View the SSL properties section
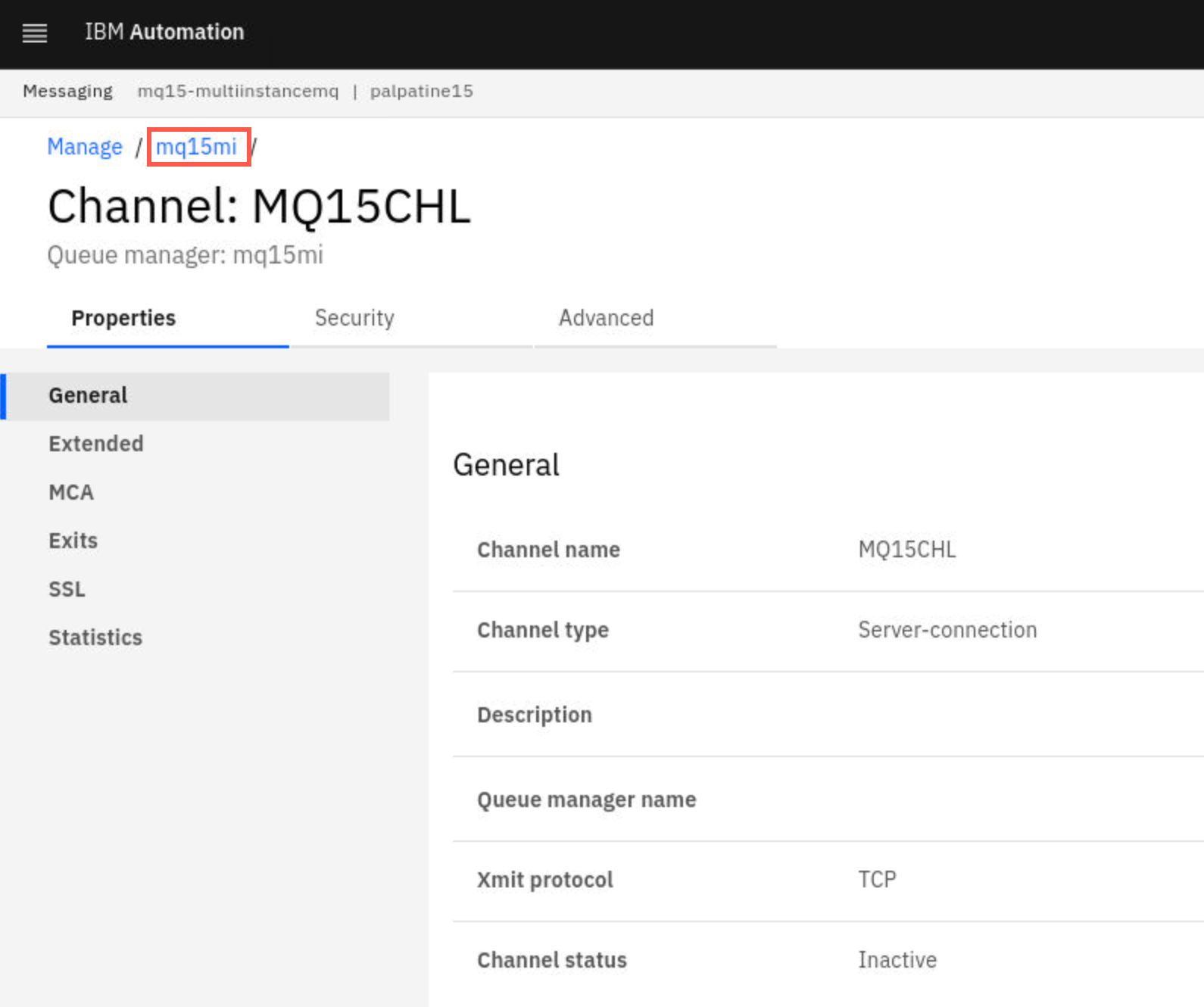Image resolution: width=1204 pixels, height=1007 pixels. 67,589
